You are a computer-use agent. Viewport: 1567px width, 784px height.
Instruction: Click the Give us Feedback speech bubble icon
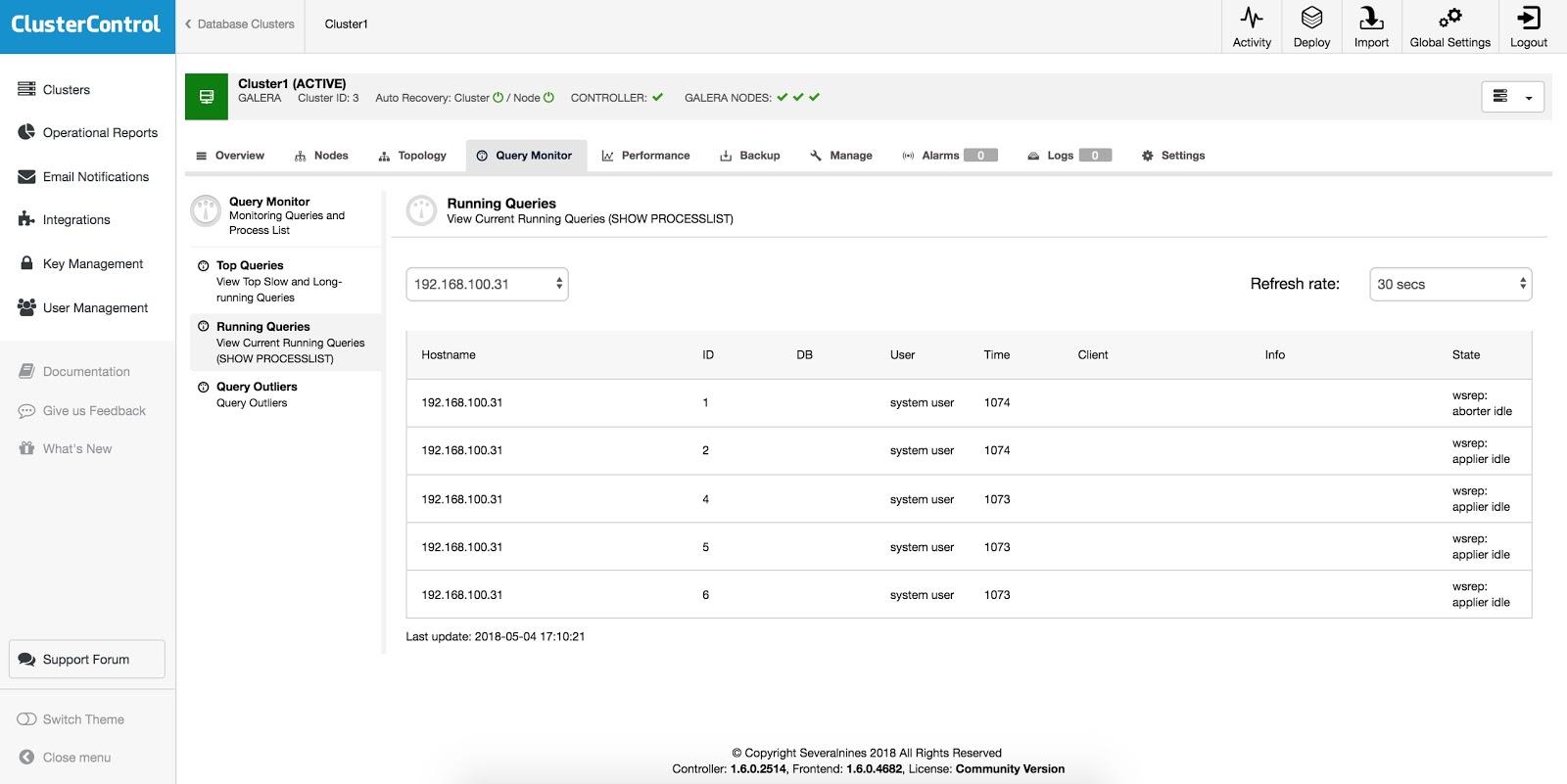(x=26, y=411)
